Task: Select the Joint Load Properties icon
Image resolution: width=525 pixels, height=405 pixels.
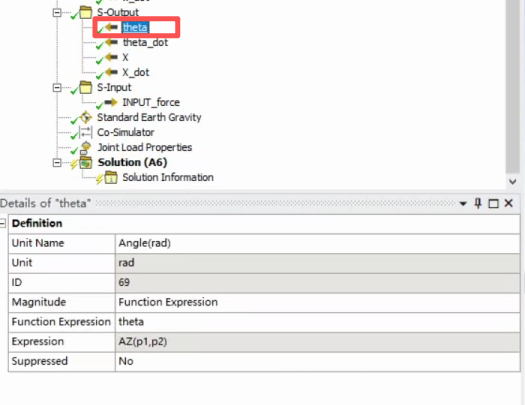Action: coord(86,148)
